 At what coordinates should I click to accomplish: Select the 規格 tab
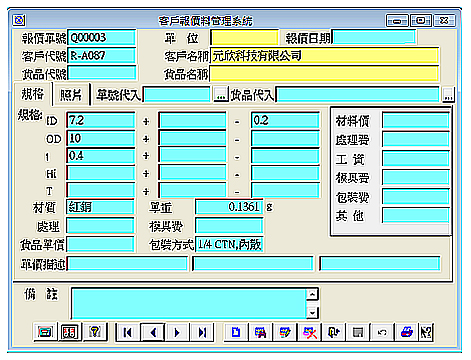[33, 94]
